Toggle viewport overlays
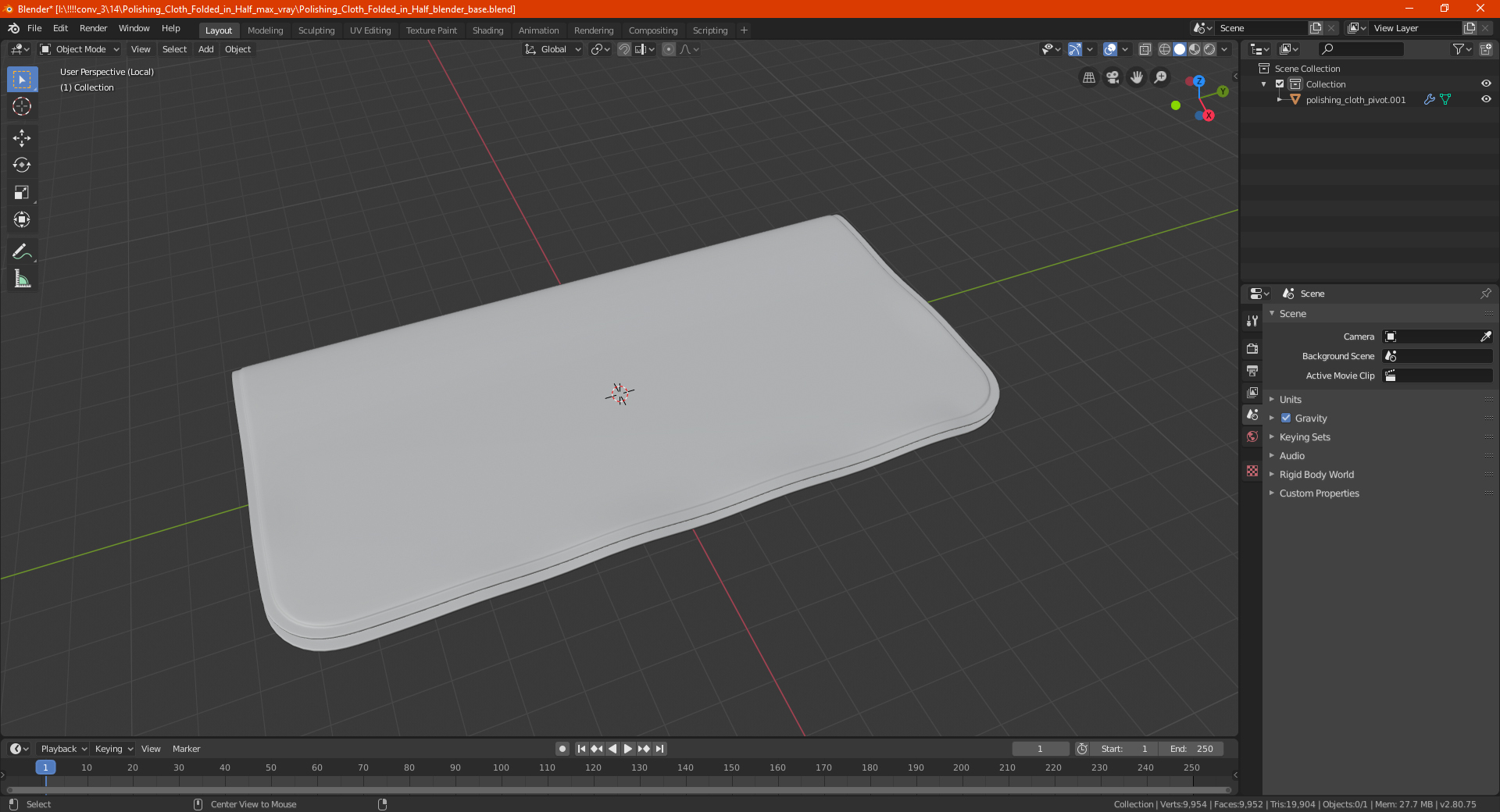1500x812 pixels. [x=1110, y=49]
